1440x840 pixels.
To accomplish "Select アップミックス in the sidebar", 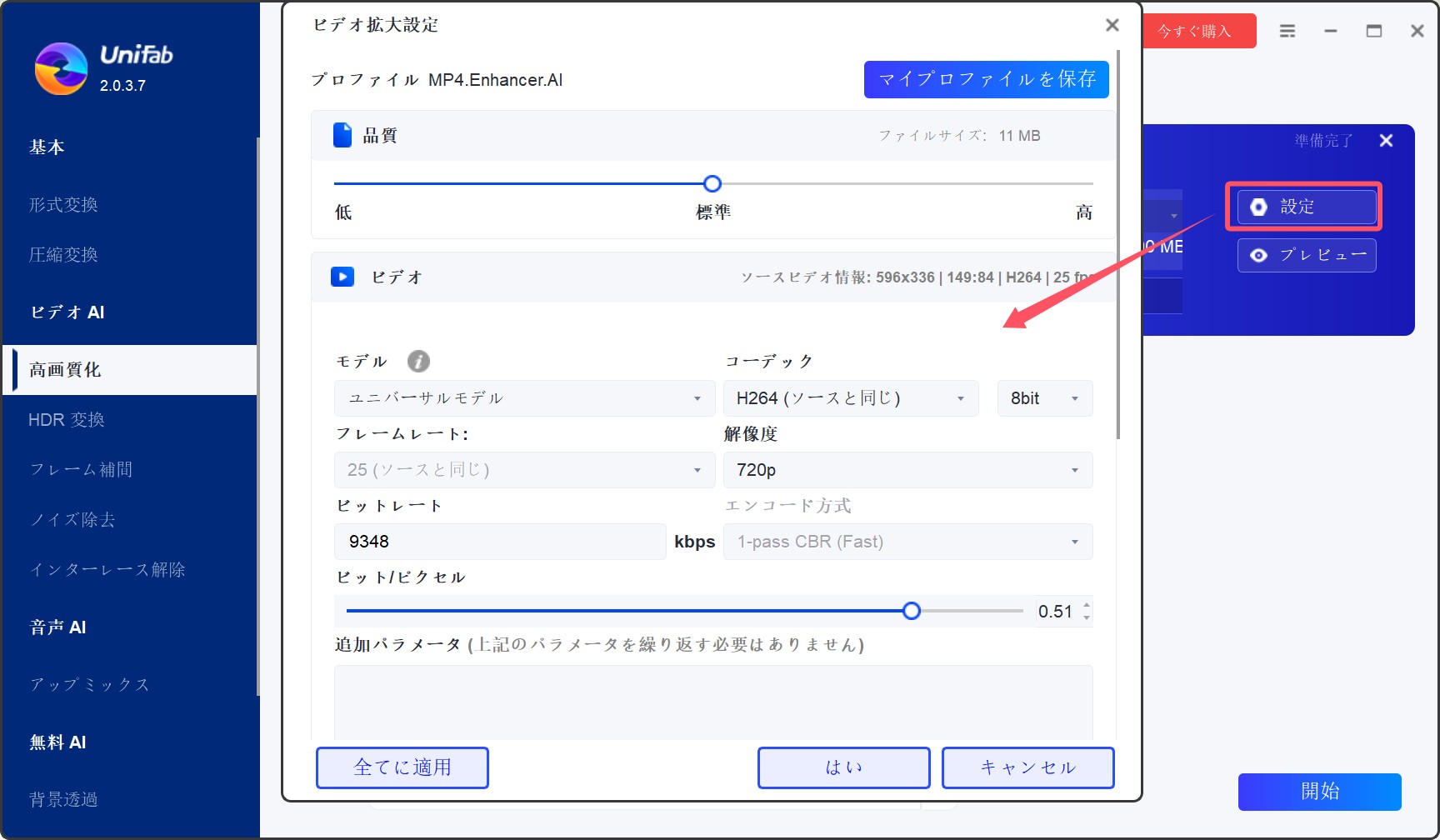I will (90, 685).
